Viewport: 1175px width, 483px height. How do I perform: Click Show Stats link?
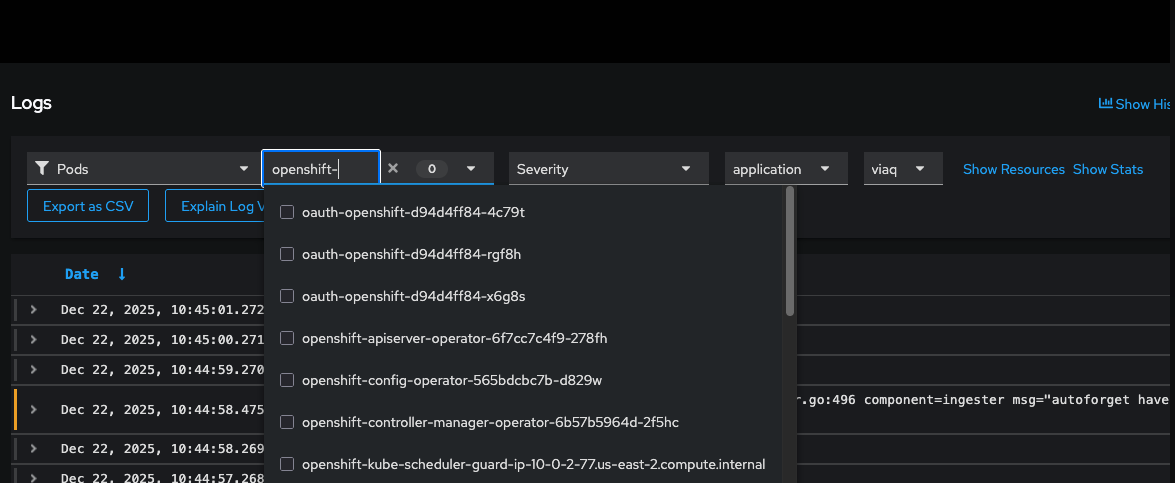(1108, 169)
